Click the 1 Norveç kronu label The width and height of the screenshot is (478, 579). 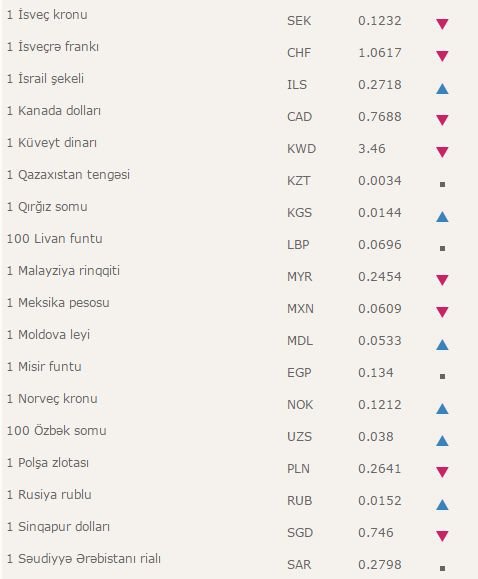click(52, 399)
